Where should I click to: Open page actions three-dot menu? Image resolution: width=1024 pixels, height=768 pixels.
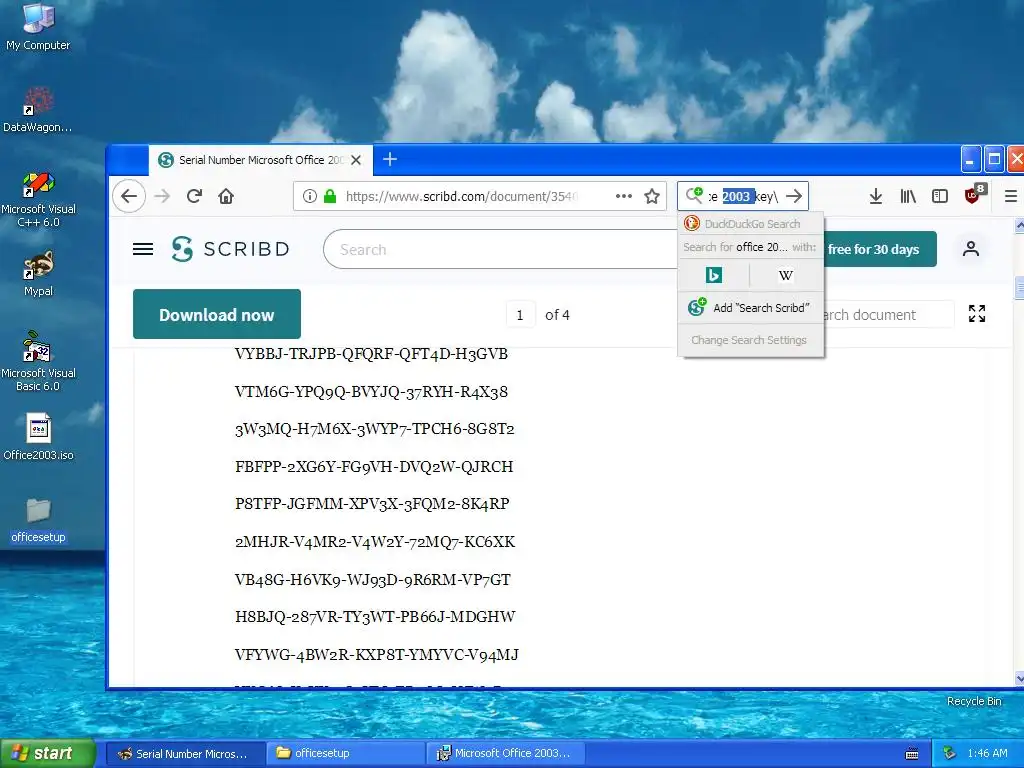tap(624, 196)
